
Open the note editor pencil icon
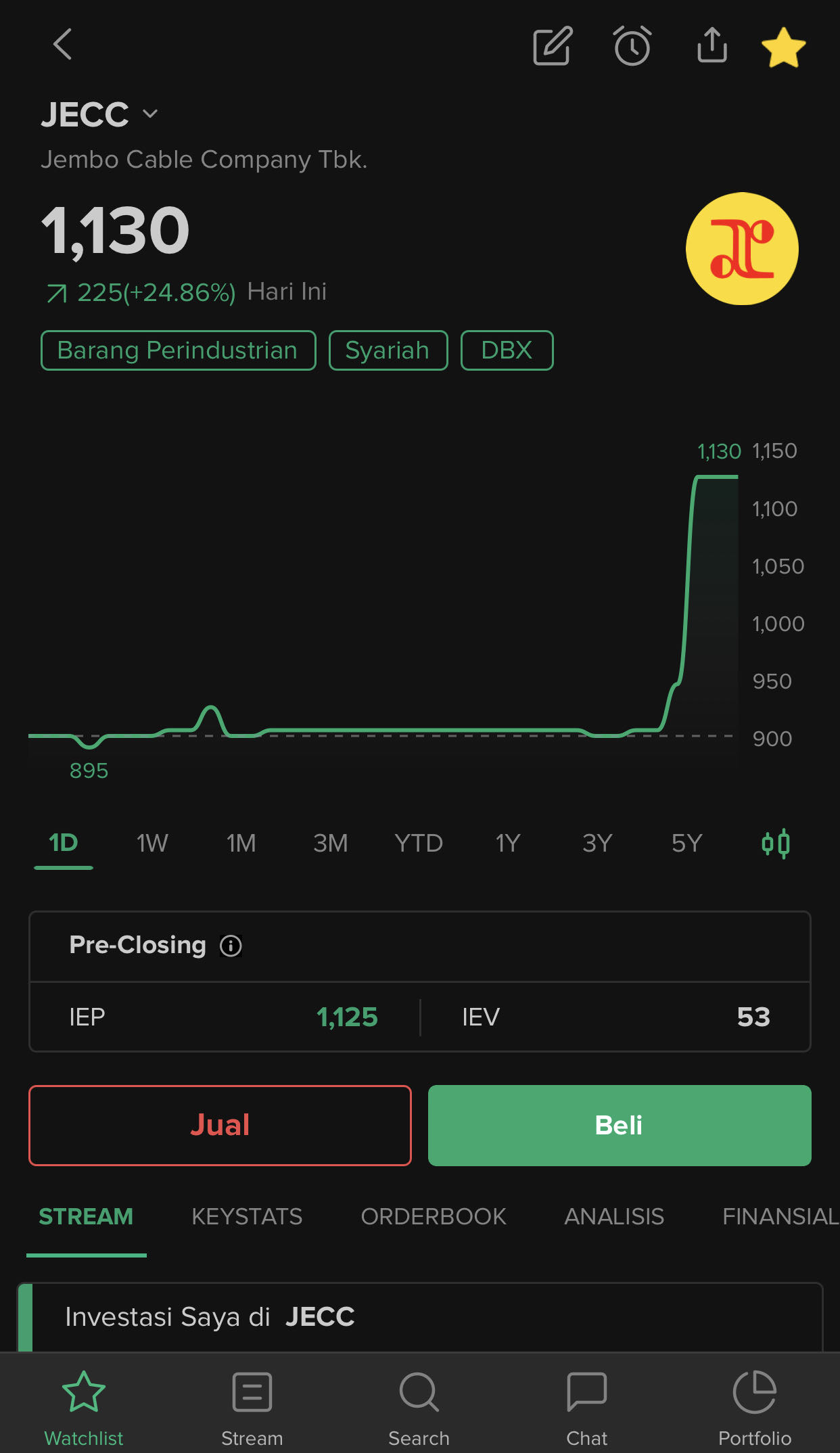pos(553,47)
